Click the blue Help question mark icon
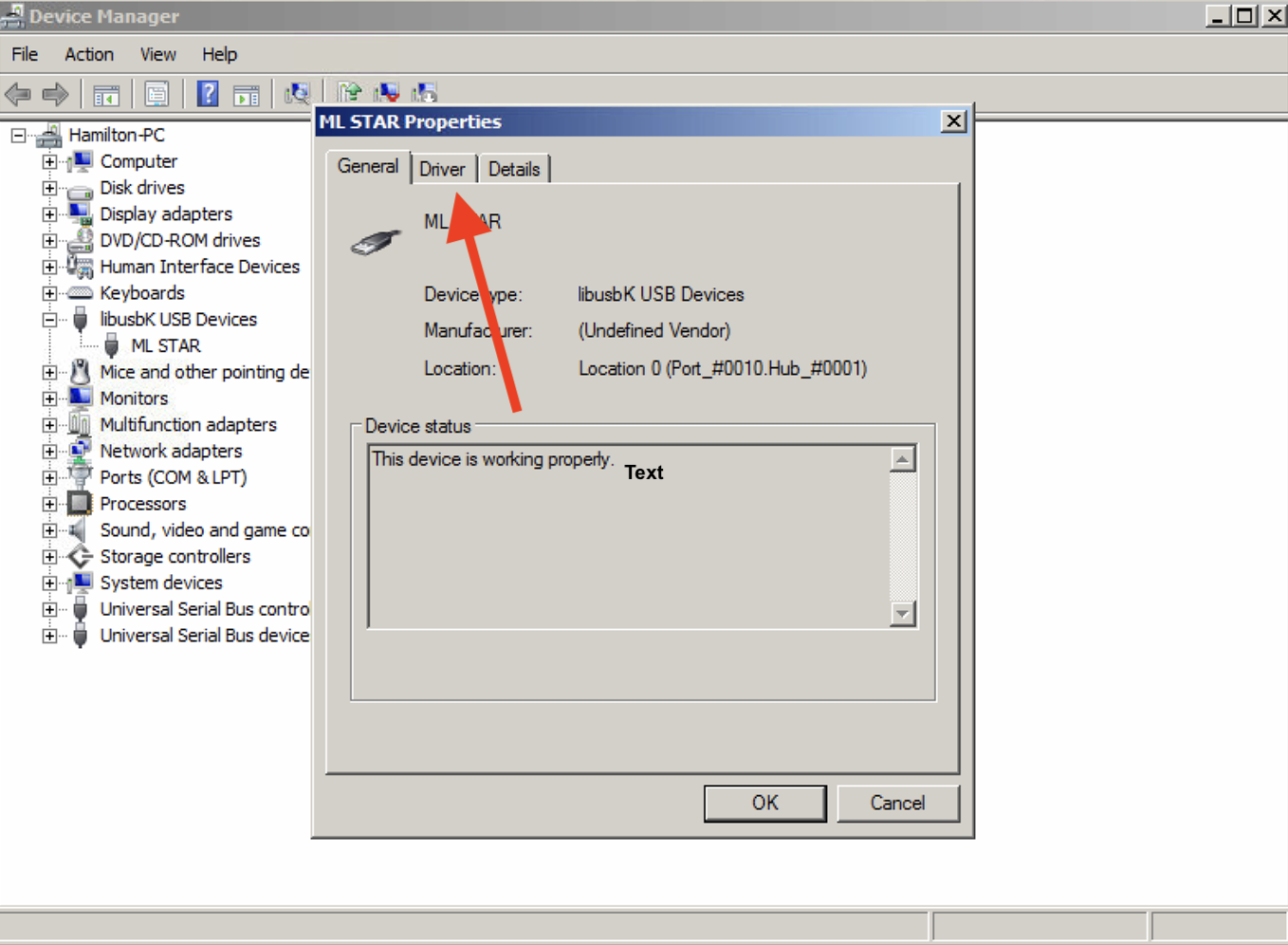The height and width of the screenshot is (945, 1288). (x=207, y=94)
